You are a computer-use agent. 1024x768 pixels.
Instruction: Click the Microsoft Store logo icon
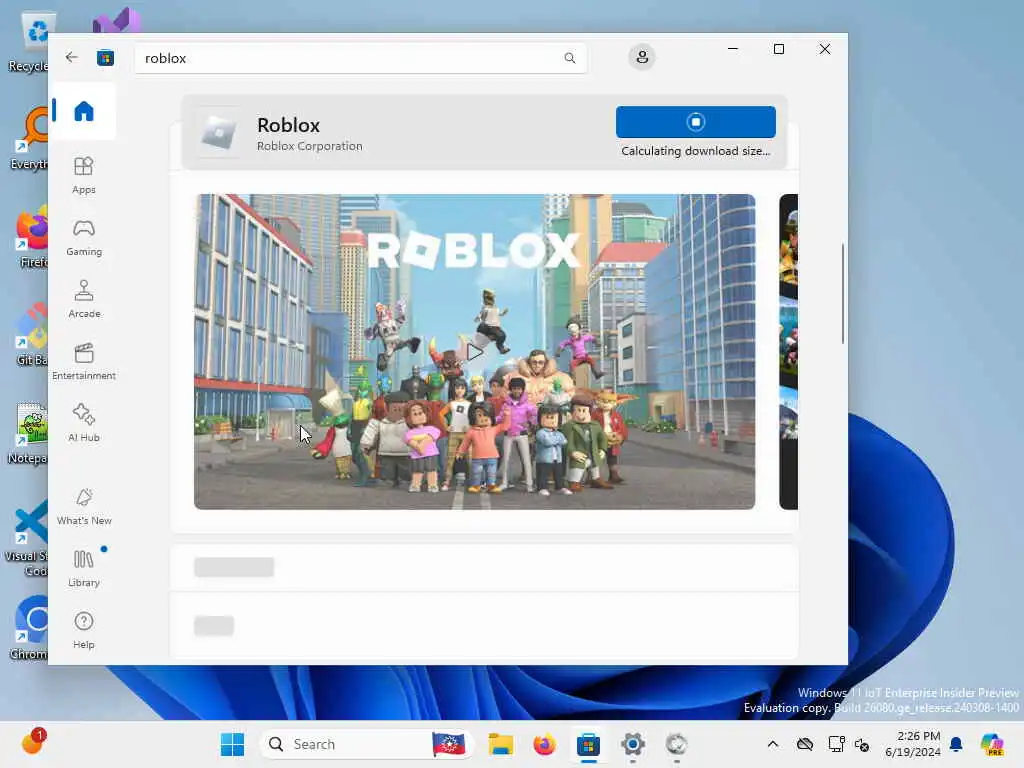point(105,58)
